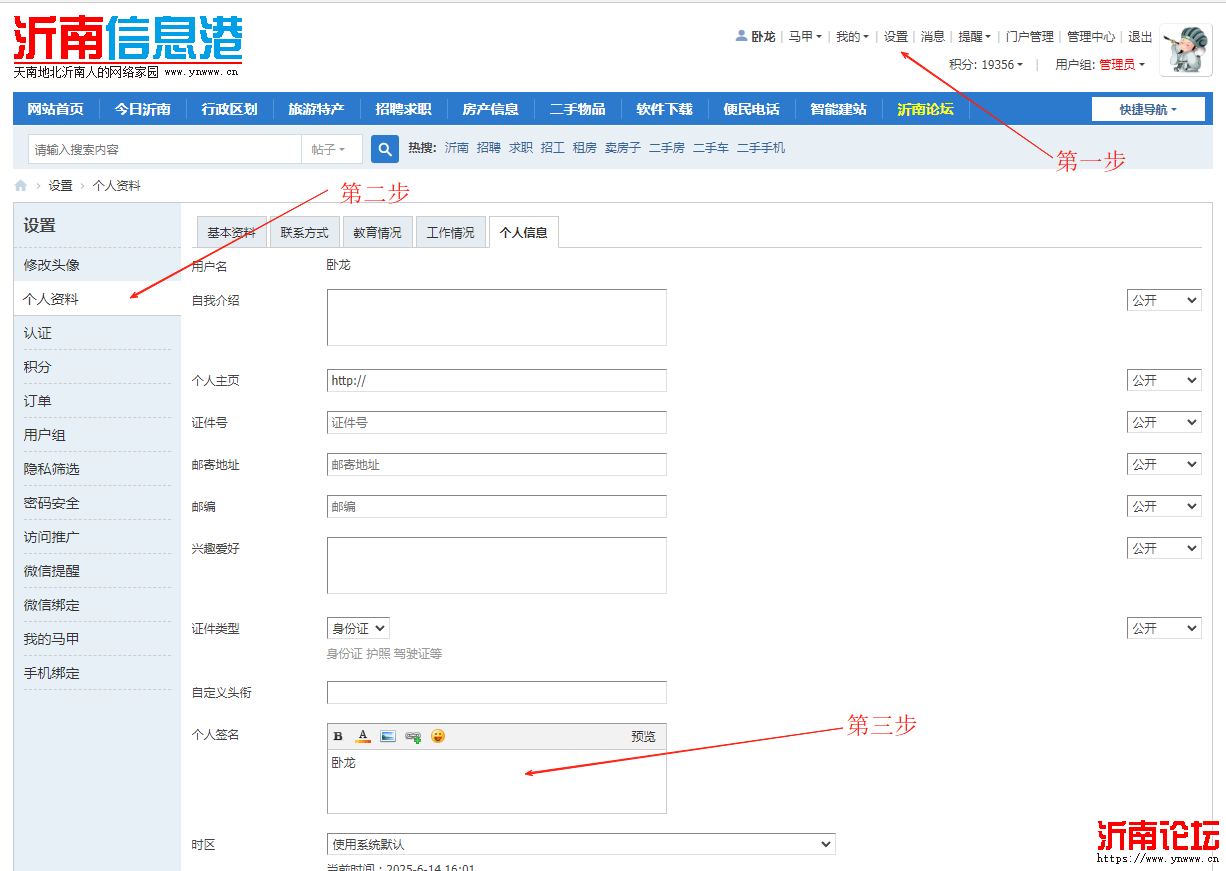Open the 帖子 search type dropdown
The height and width of the screenshot is (871, 1226).
coord(331,147)
